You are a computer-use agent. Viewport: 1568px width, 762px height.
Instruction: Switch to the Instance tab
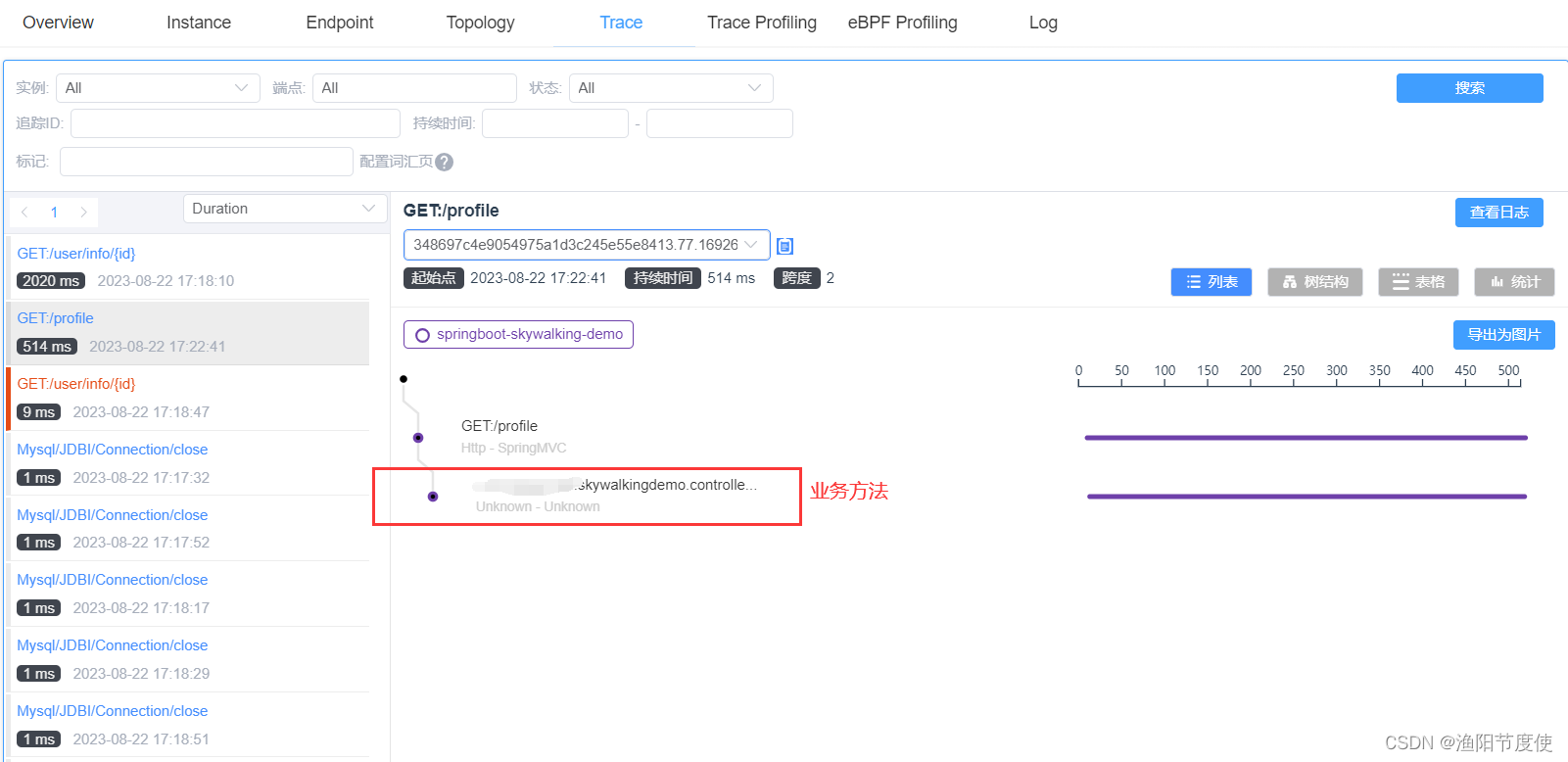coord(199,23)
